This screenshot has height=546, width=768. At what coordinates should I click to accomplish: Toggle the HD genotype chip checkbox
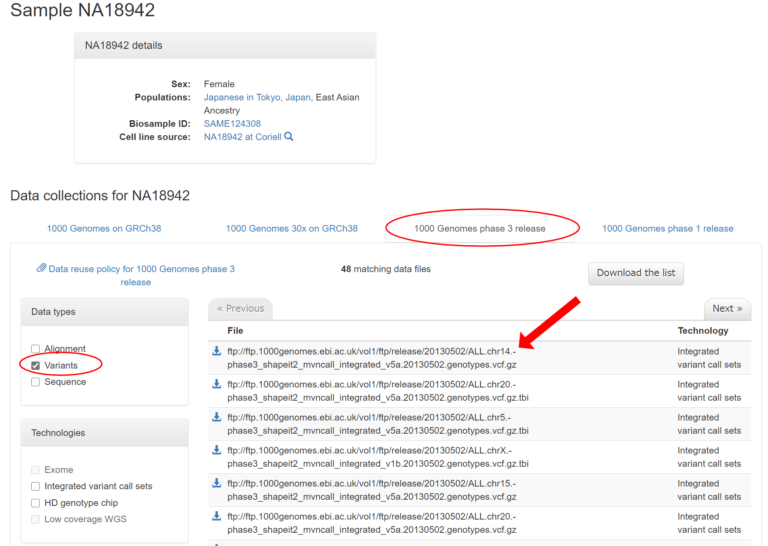36,503
